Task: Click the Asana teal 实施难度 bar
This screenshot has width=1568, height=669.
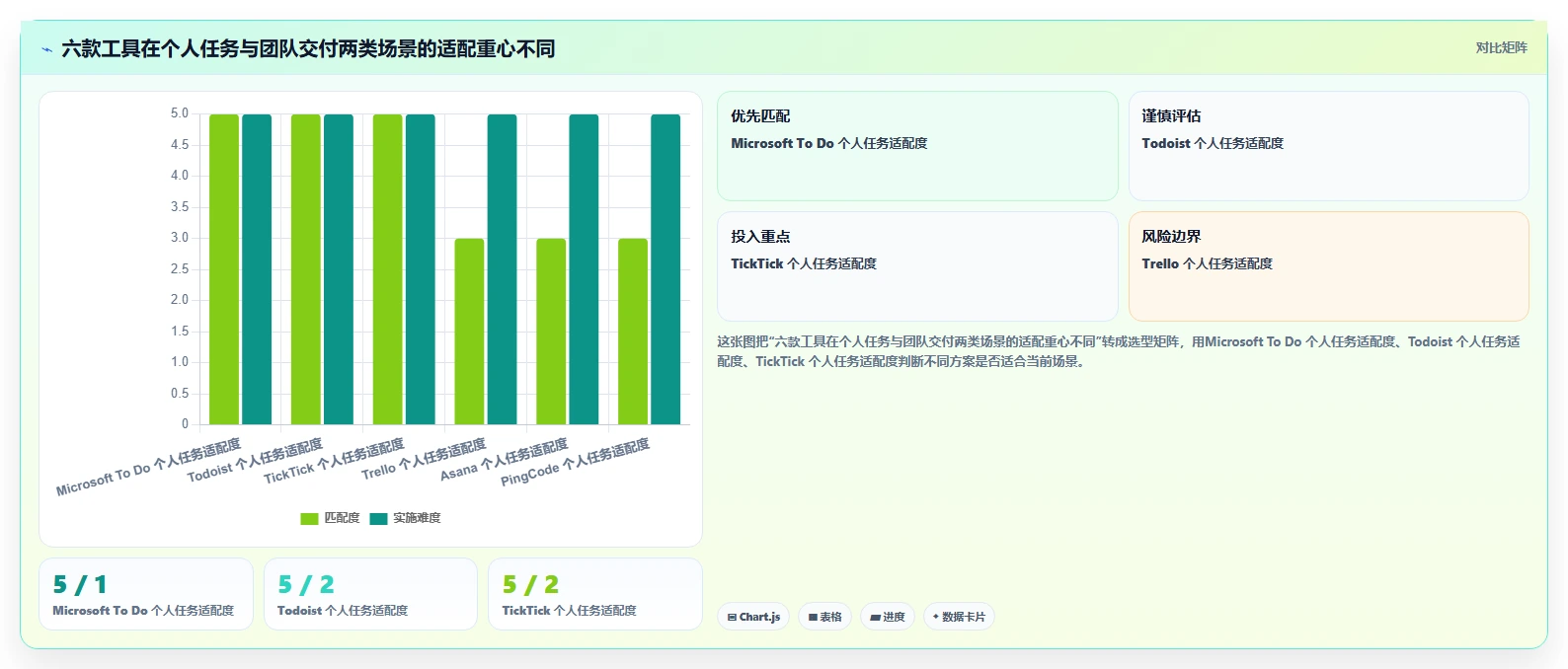Action: 584,269
